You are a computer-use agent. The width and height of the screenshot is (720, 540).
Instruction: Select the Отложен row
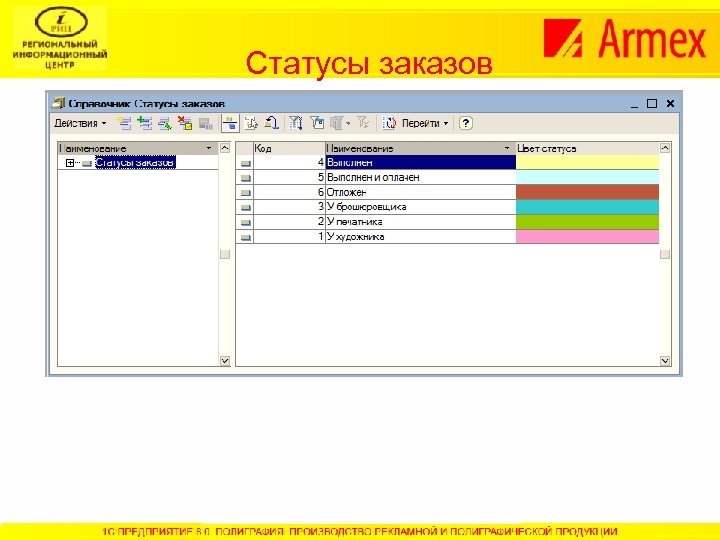point(447,192)
